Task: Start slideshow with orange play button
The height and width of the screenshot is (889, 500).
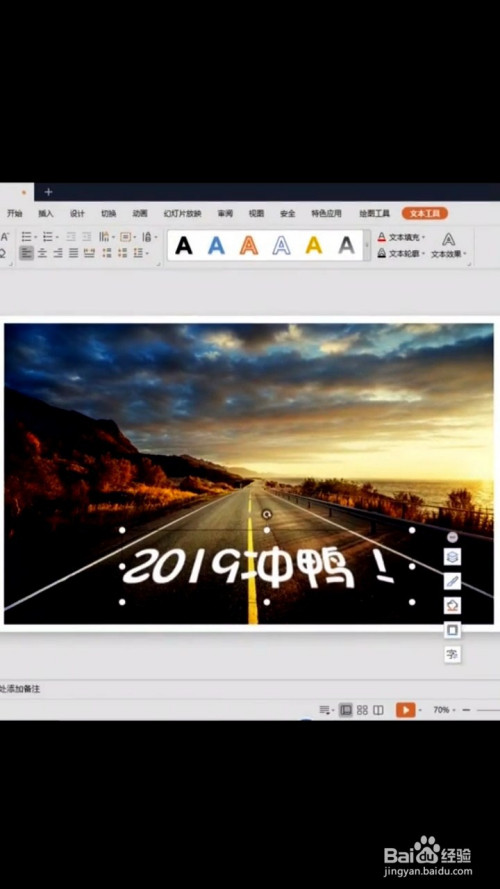Action: pyautogui.click(x=405, y=710)
